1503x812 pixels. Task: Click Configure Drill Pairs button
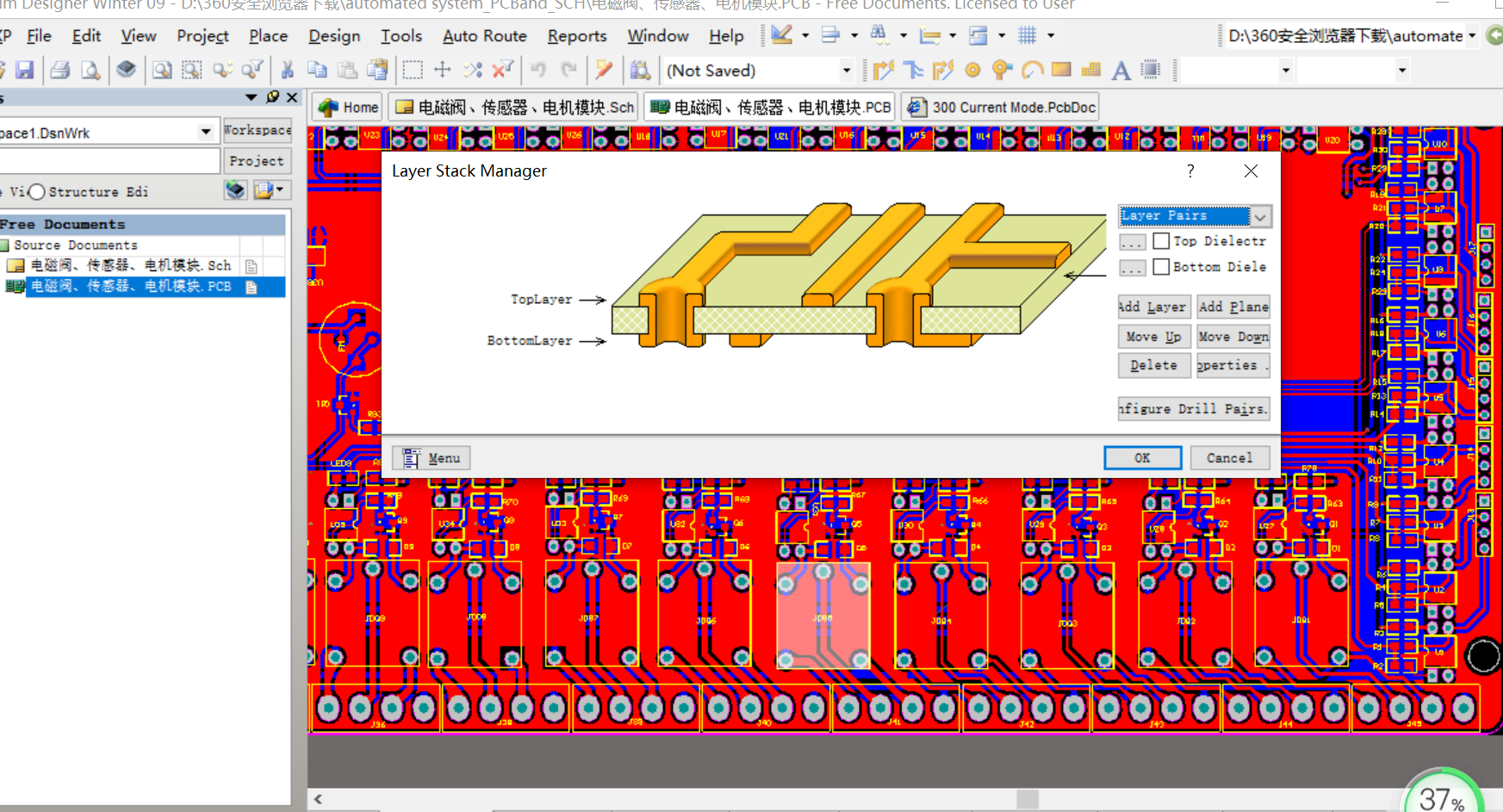[x=1194, y=408]
